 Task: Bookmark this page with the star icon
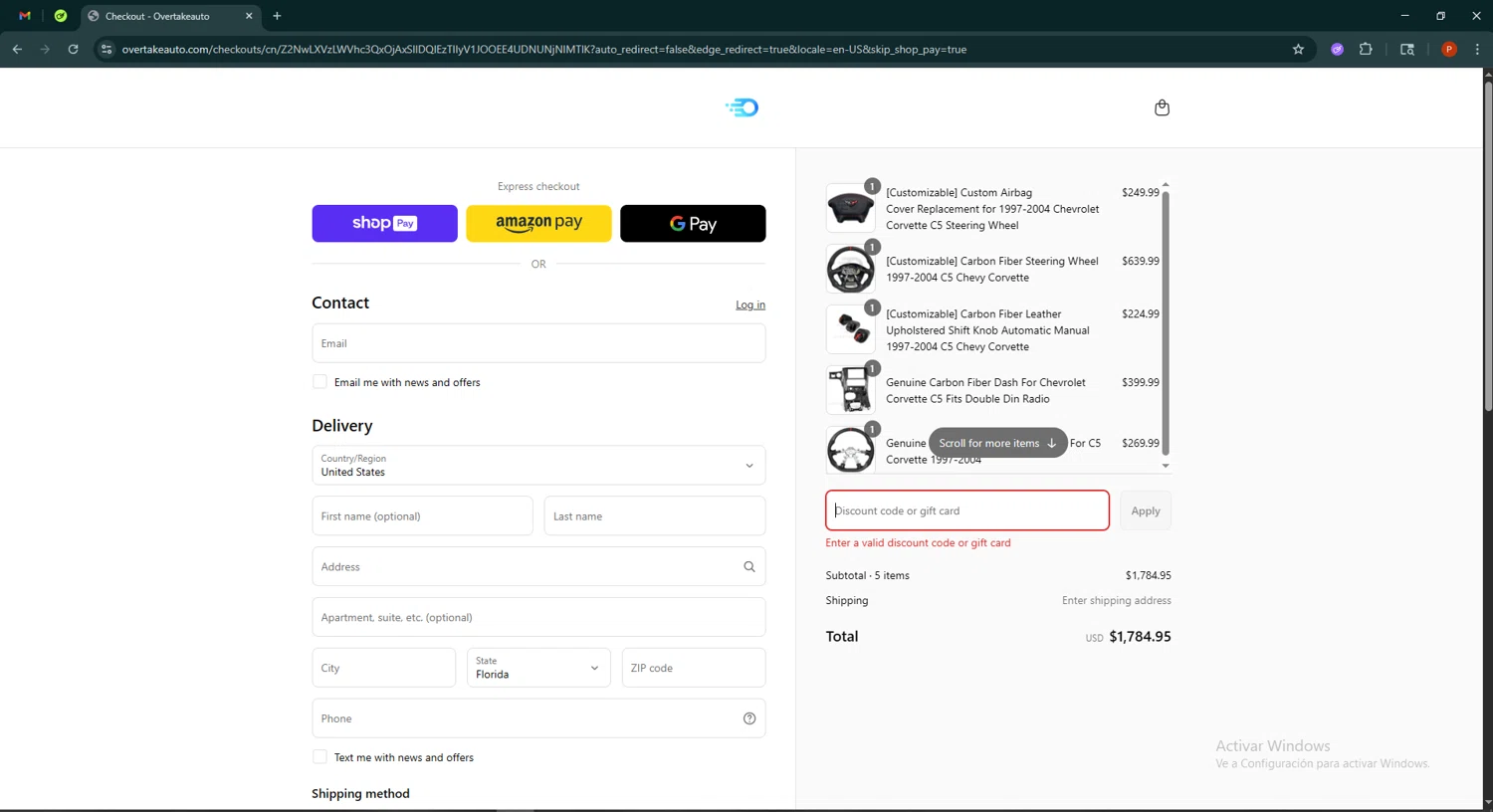pos(1298,49)
